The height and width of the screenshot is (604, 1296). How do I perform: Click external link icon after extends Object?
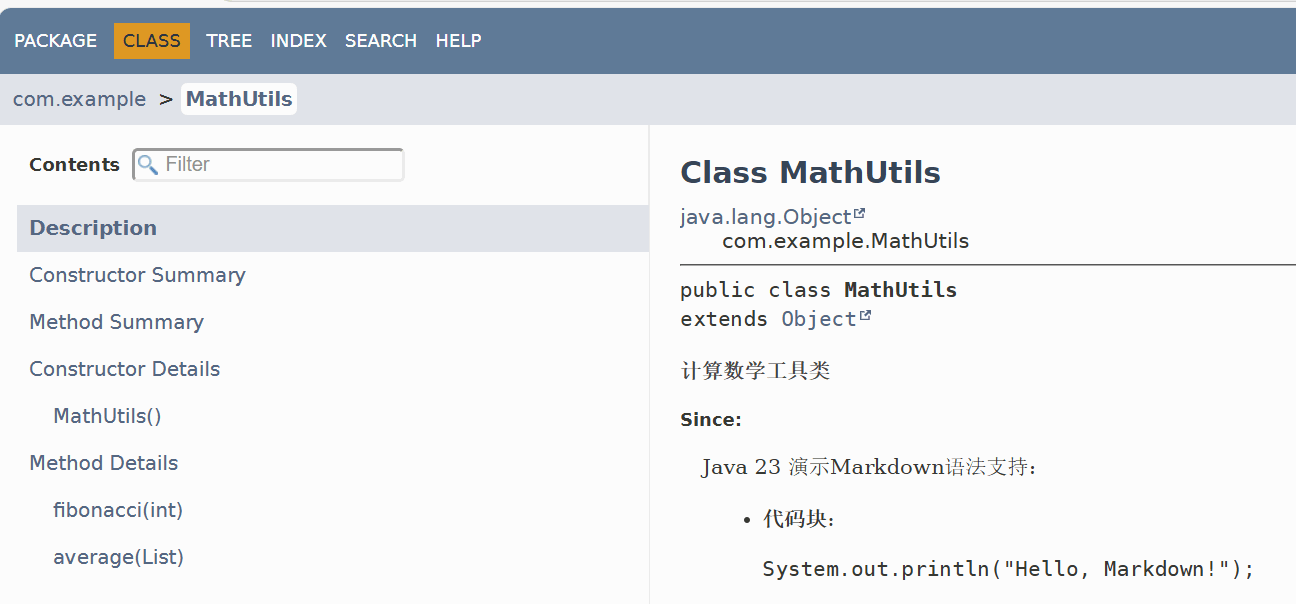[865, 316]
